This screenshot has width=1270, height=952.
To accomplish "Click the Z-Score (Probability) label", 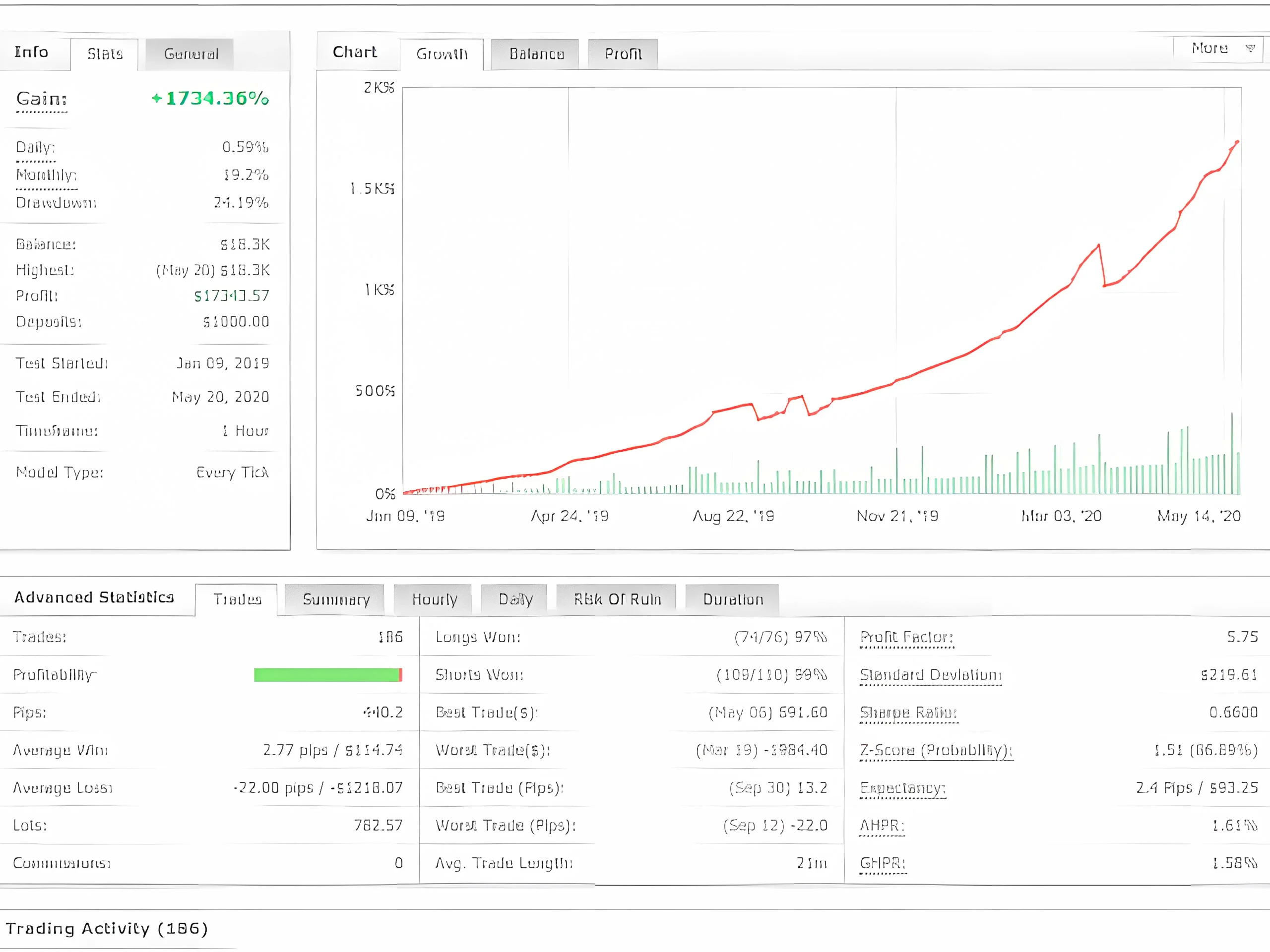I will click(936, 750).
